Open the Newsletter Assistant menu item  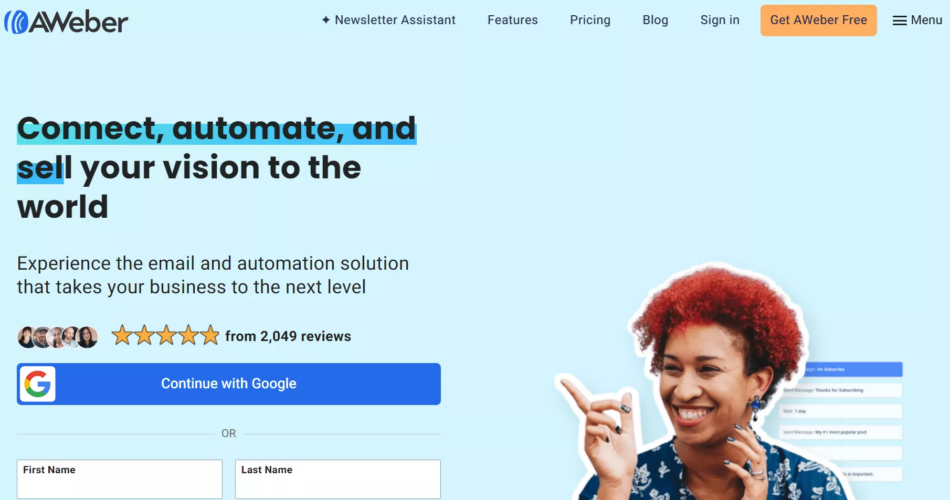(388, 20)
